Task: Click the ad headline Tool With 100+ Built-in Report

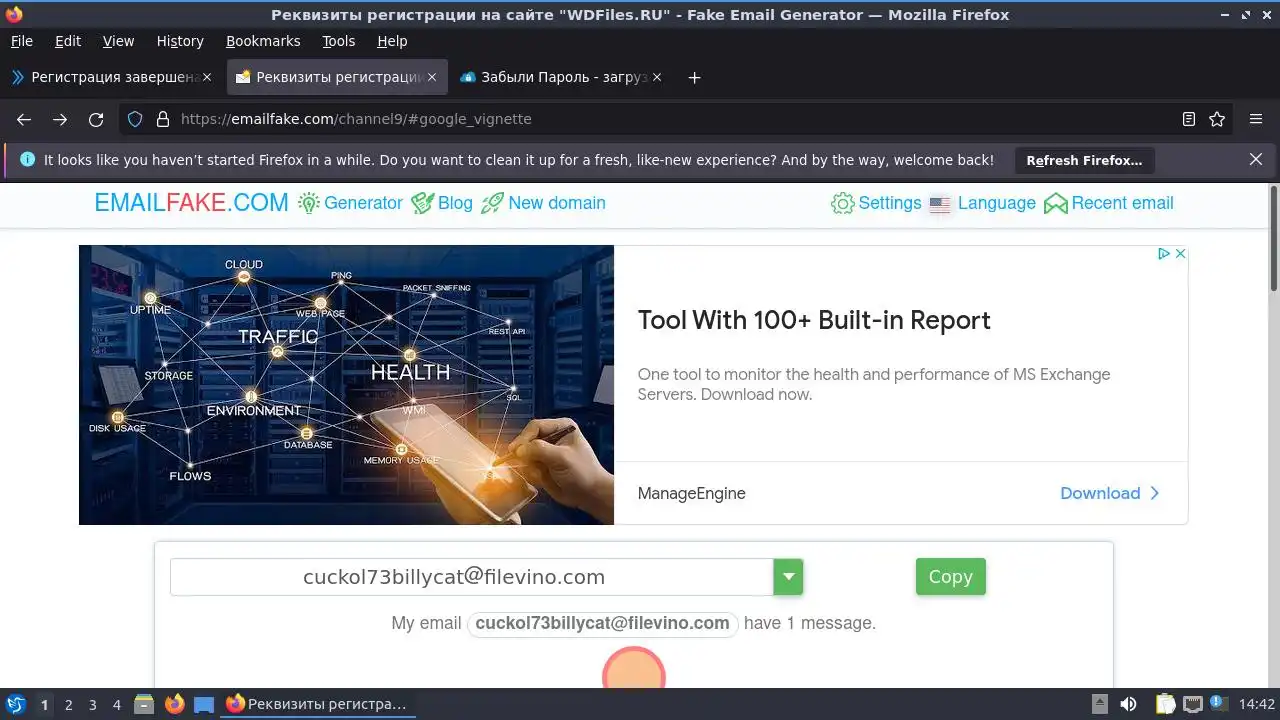Action: (814, 320)
